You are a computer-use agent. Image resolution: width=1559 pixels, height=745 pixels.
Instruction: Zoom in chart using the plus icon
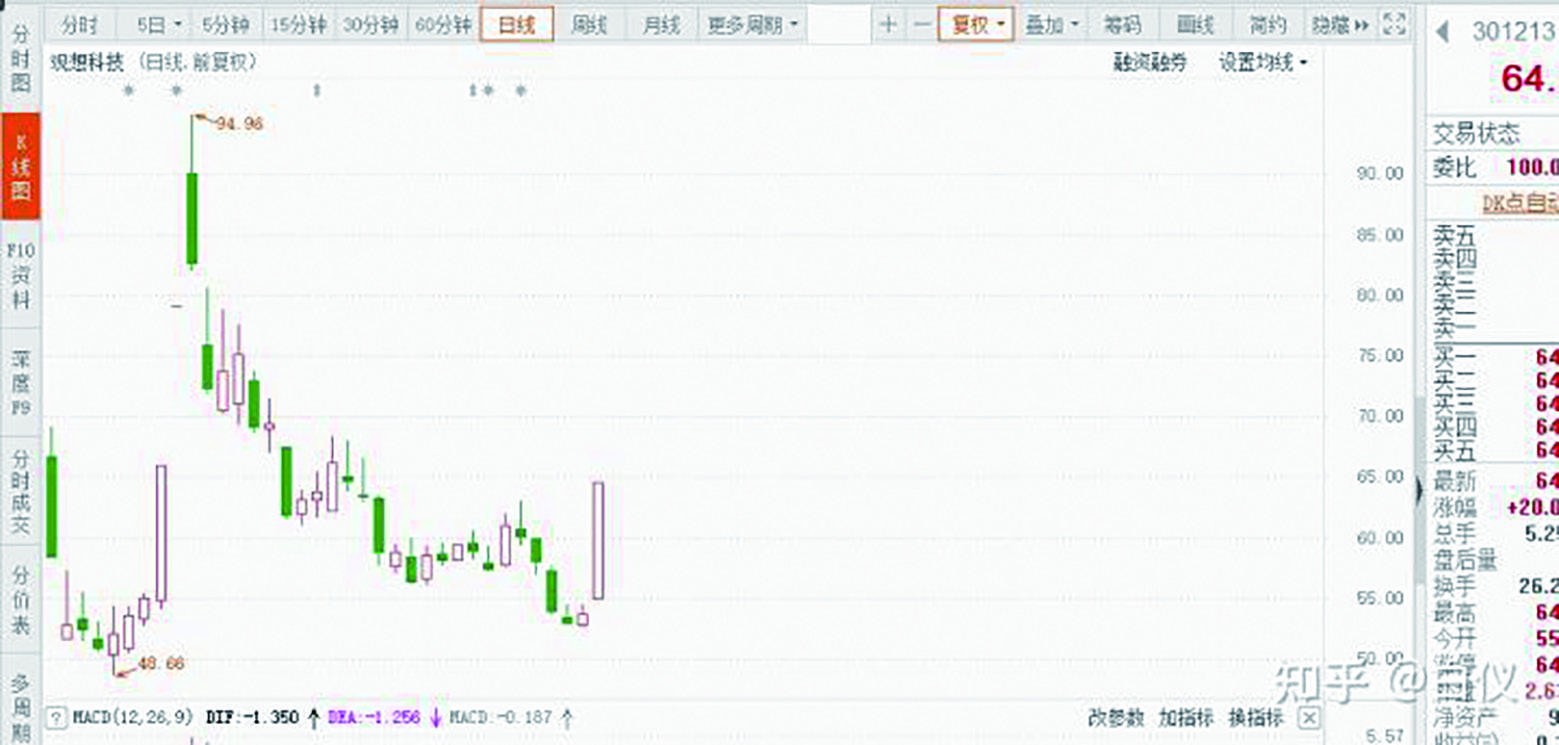pos(886,24)
